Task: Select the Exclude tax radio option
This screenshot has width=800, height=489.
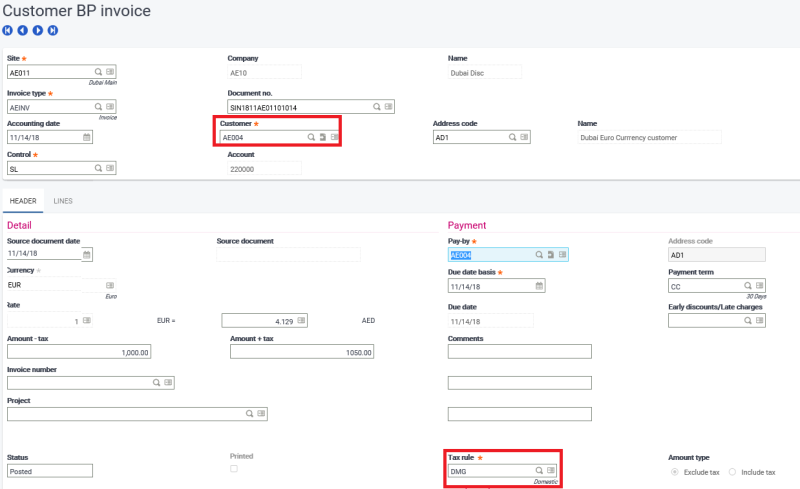Action: click(674, 471)
